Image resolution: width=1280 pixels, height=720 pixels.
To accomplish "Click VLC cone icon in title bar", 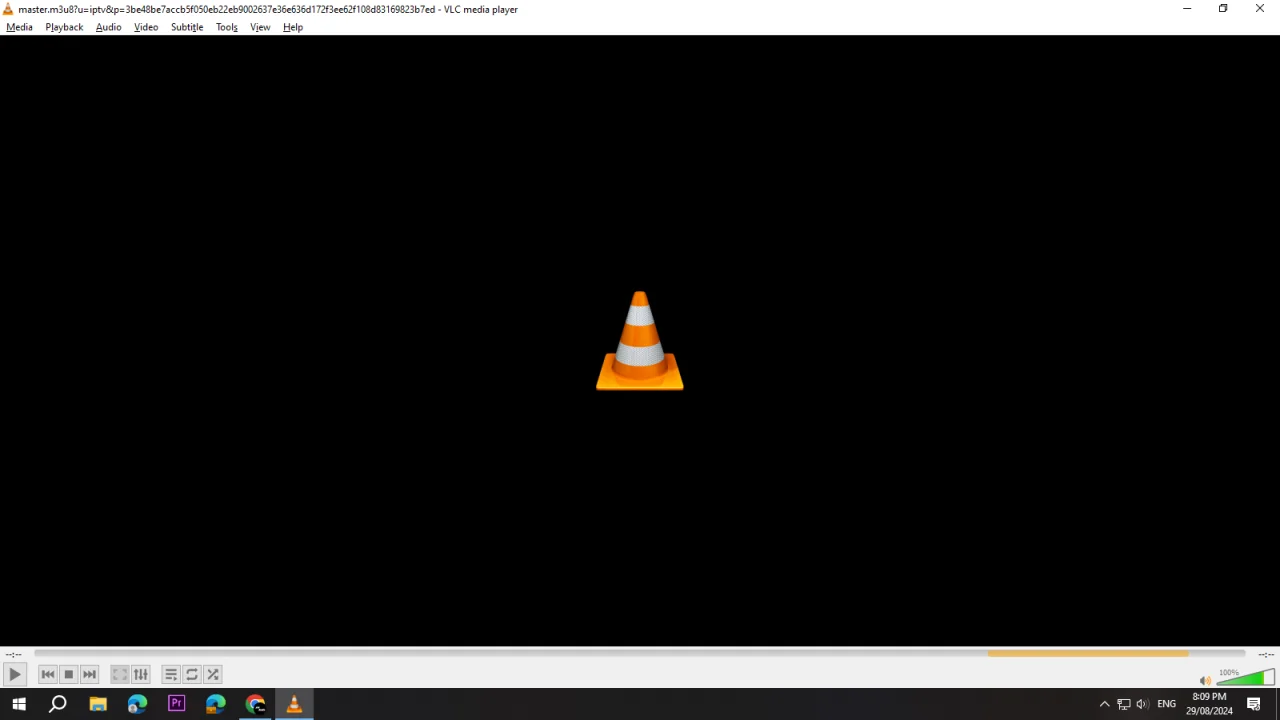I will tap(8, 9).
